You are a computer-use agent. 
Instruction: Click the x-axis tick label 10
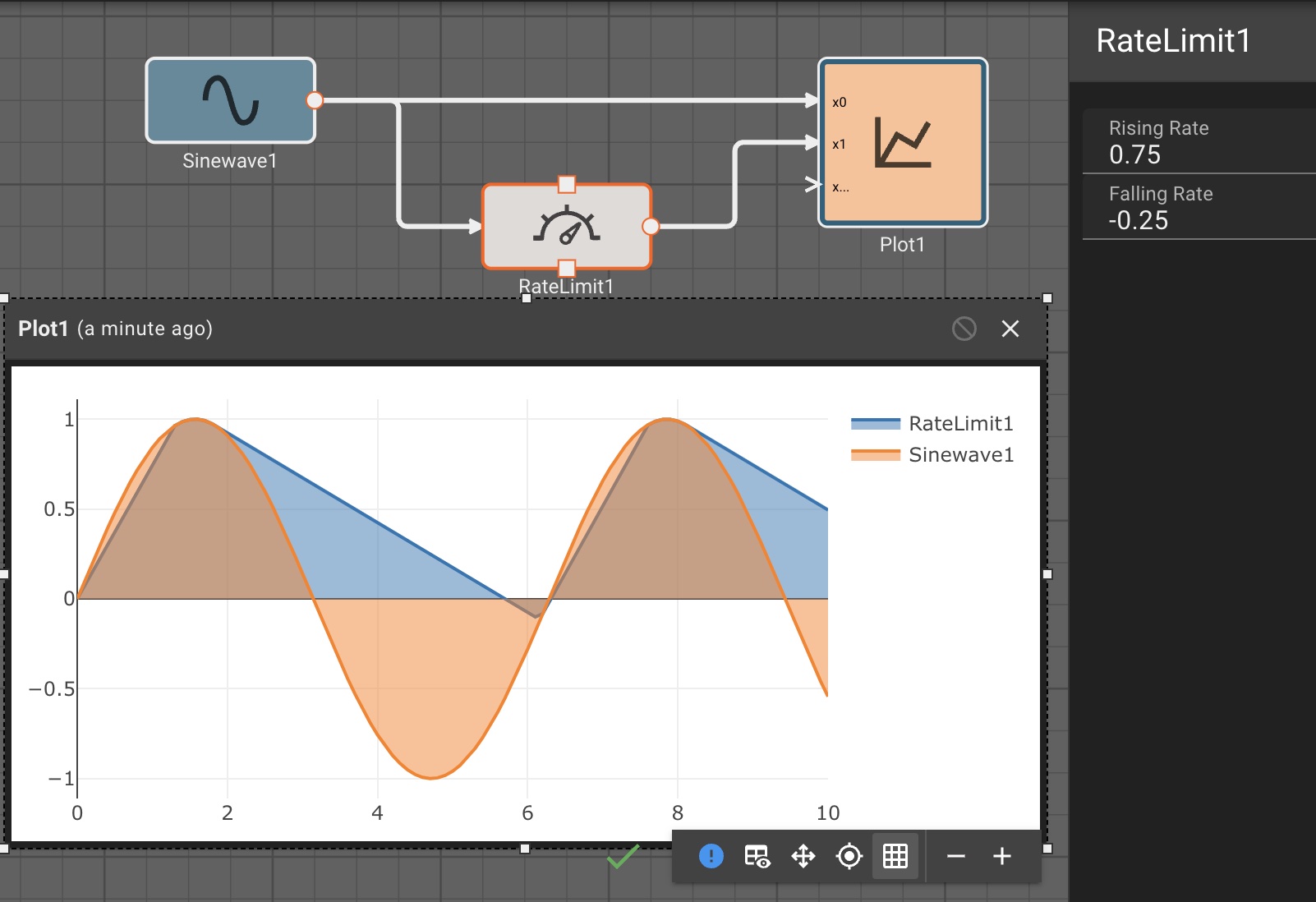828,813
